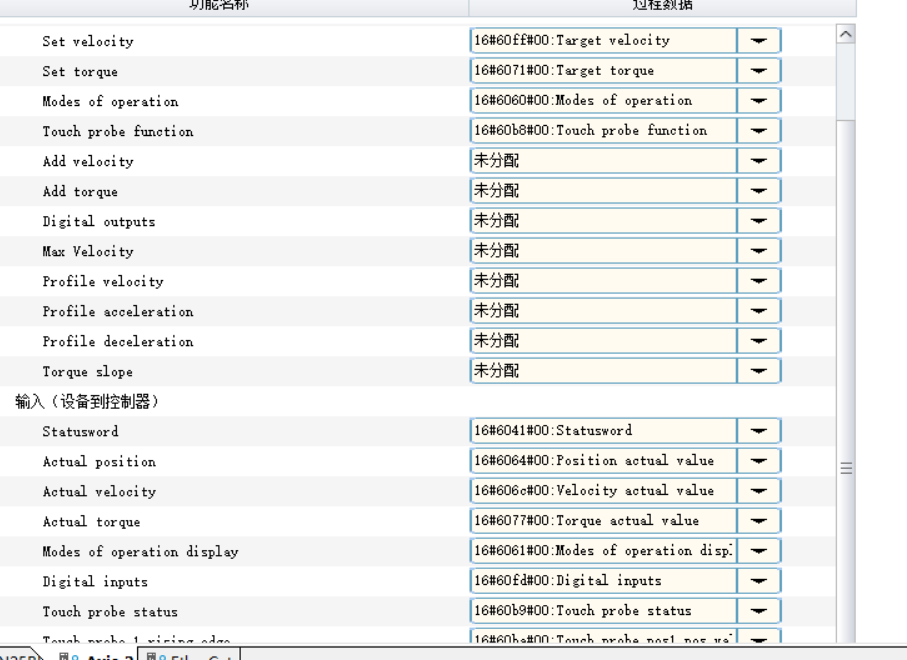Click the unassigned Profile velocity field
907x660 pixels.
(x=603, y=281)
